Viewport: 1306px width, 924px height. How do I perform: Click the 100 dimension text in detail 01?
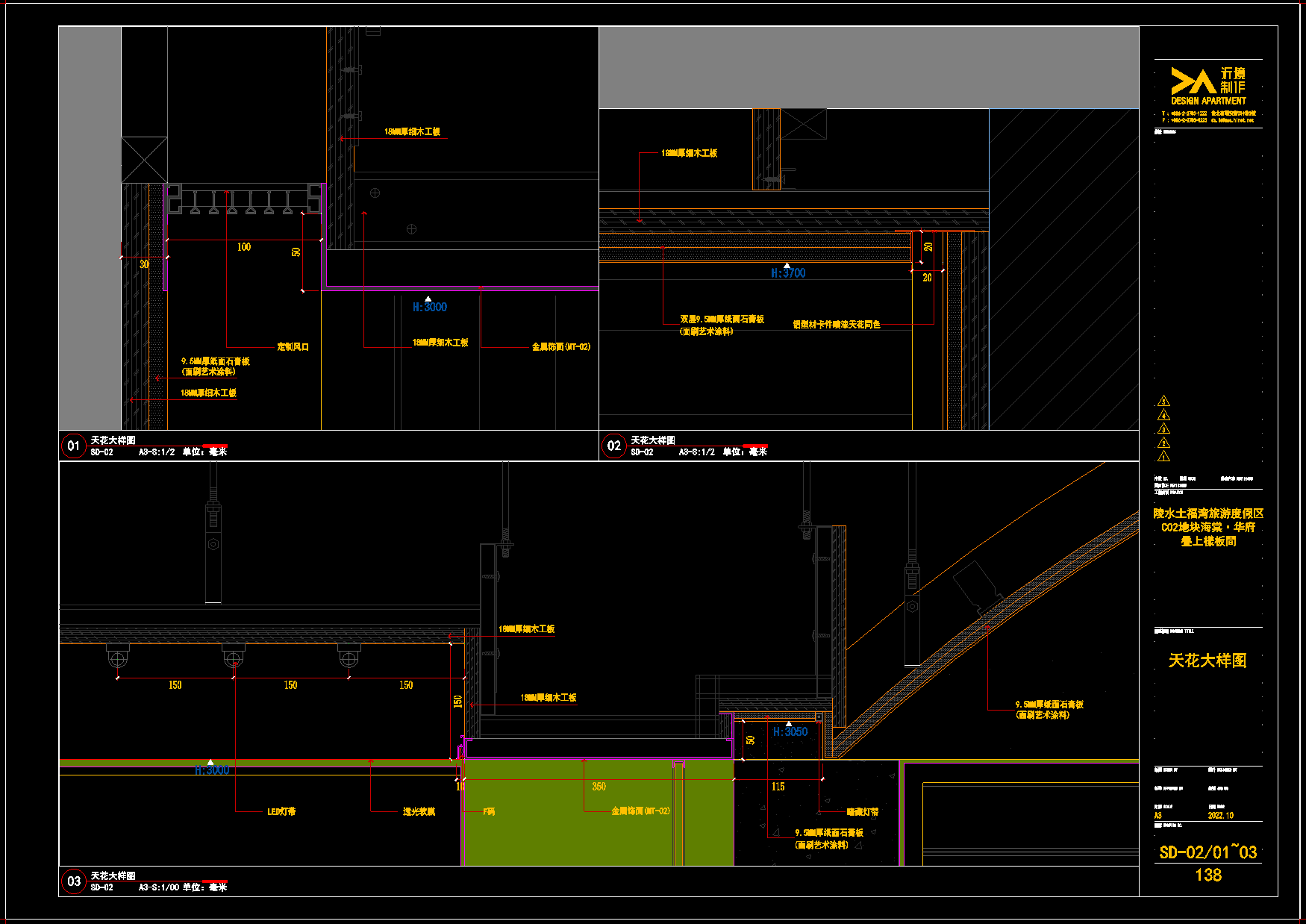(244, 247)
